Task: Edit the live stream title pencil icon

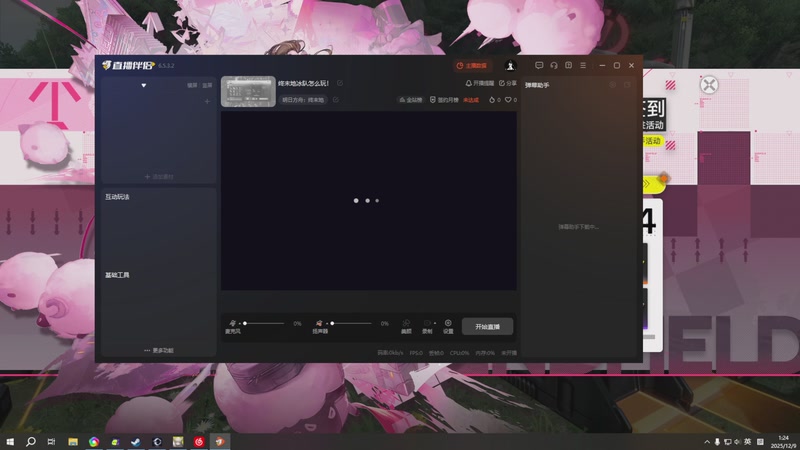Action: [x=340, y=83]
